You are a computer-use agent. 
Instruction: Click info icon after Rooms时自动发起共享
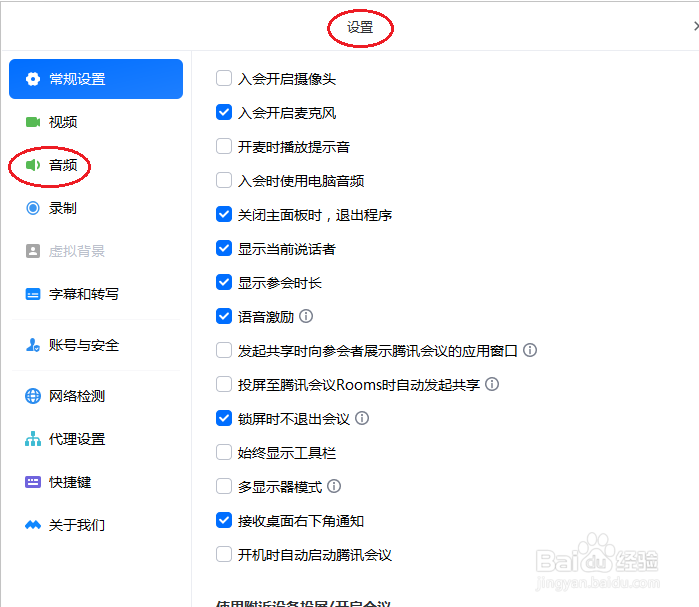(492, 384)
